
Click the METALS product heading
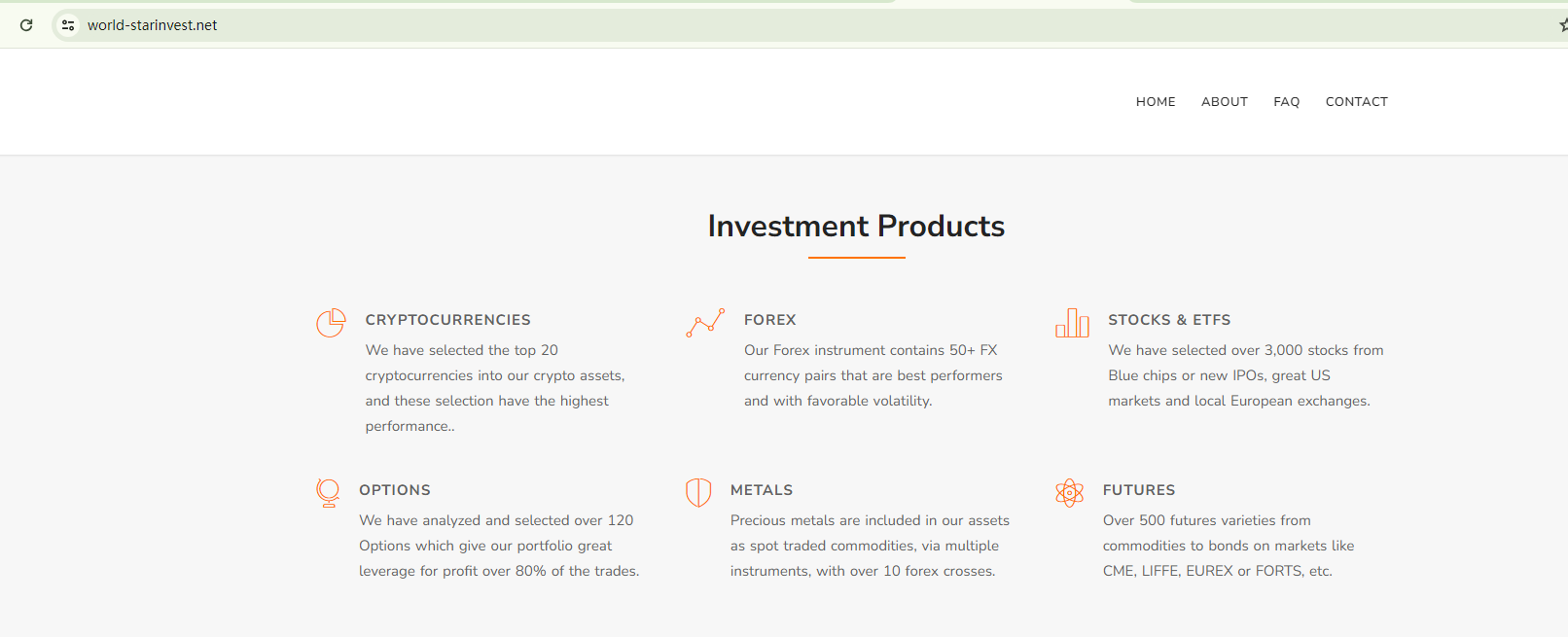(761, 490)
